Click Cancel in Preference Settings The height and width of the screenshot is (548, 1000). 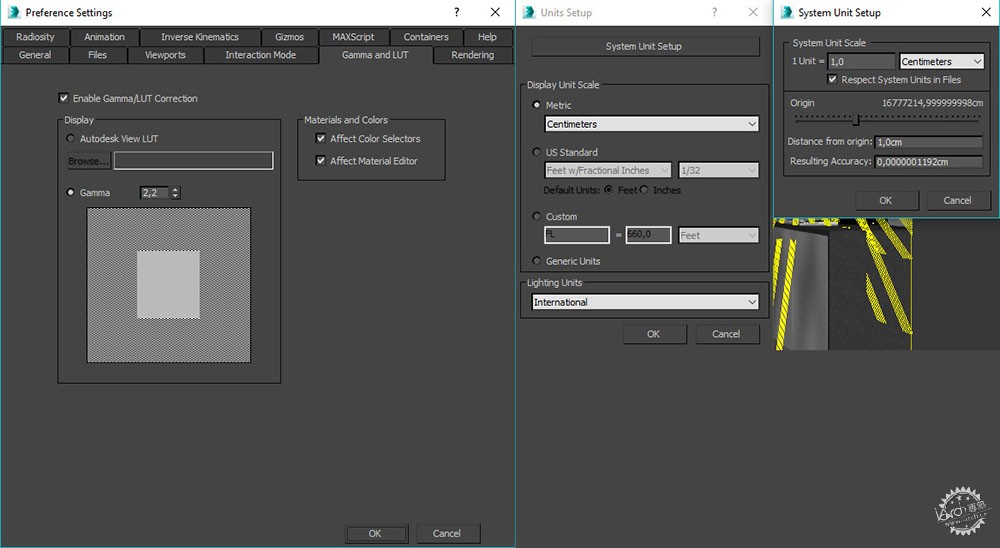click(447, 533)
